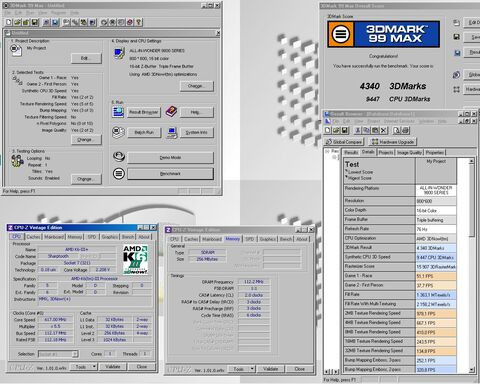Click the Batch Run stacked disks icon
This screenshot has width=480, height=384.
tap(118, 132)
